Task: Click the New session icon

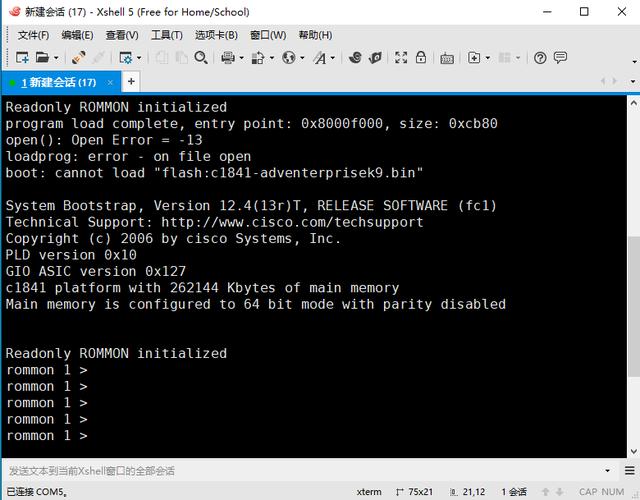Action: point(22,58)
